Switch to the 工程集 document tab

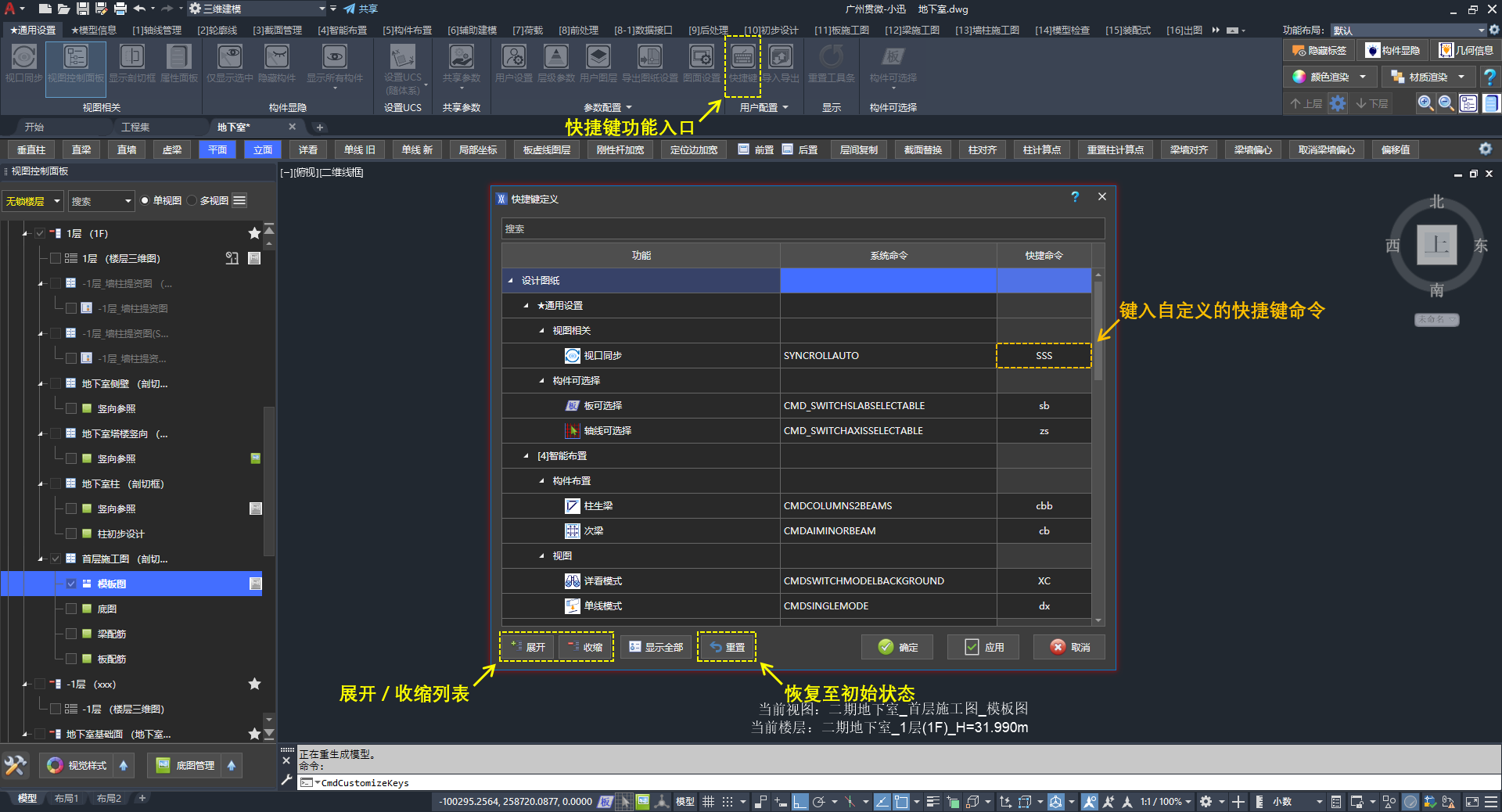click(x=135, y=127)
